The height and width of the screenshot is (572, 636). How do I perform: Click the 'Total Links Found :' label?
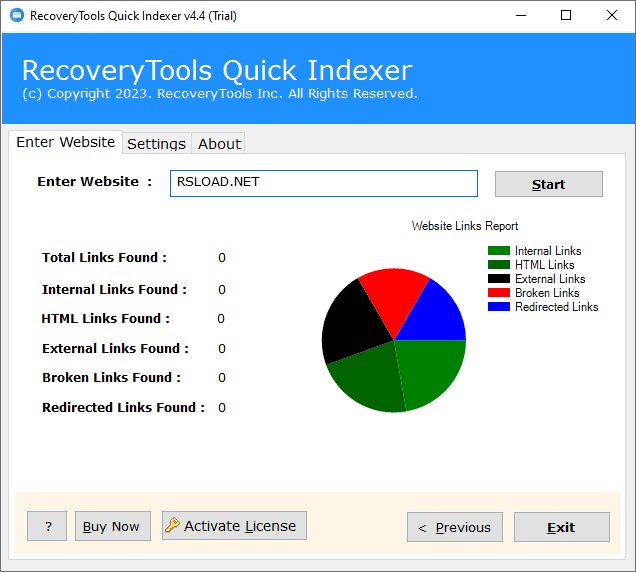point(104,257)
